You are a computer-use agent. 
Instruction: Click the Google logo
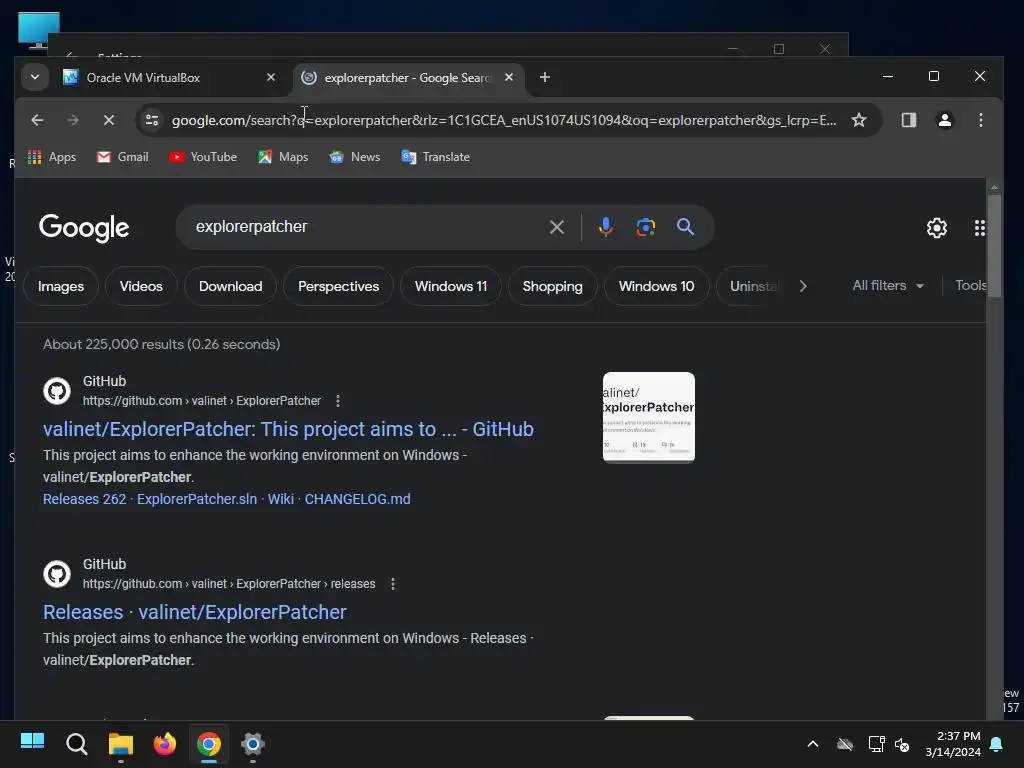84,228
